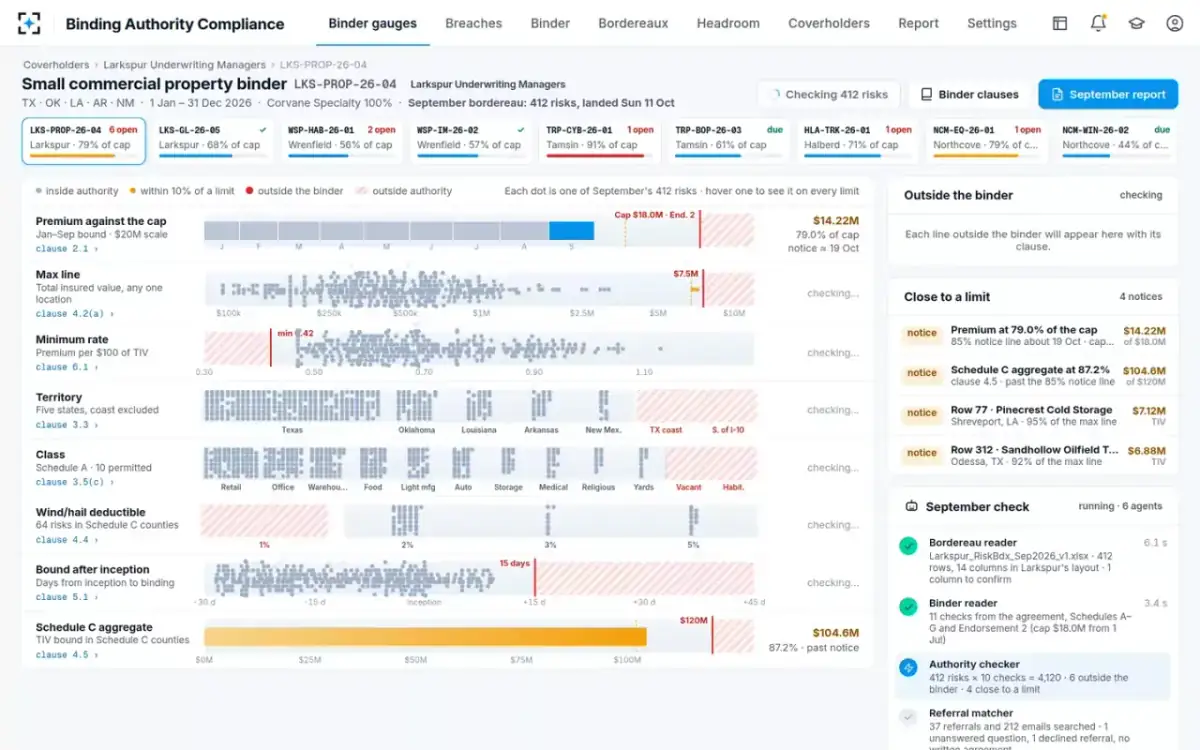Open the Settings tab
This screenshot has height=750, width=1200.
(x=992, y=23)
